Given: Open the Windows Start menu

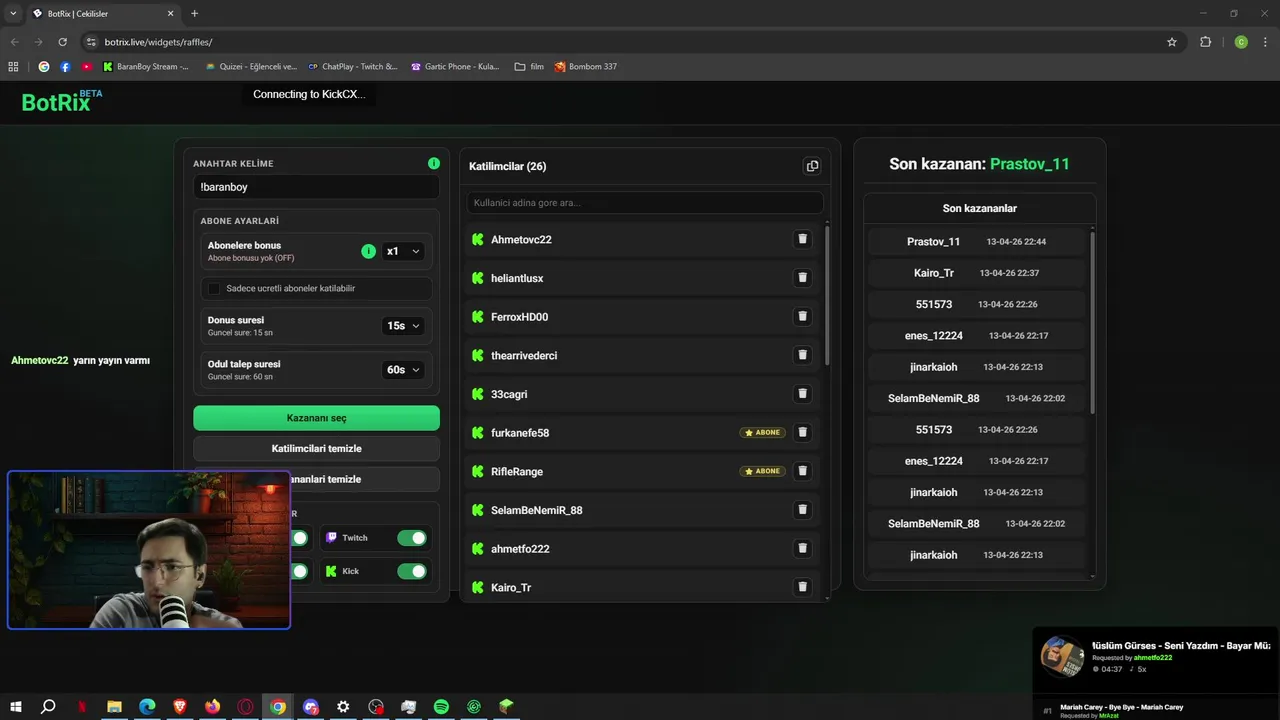Looking at the screenshot, I should pyautogui.click(x=16, y=707).
